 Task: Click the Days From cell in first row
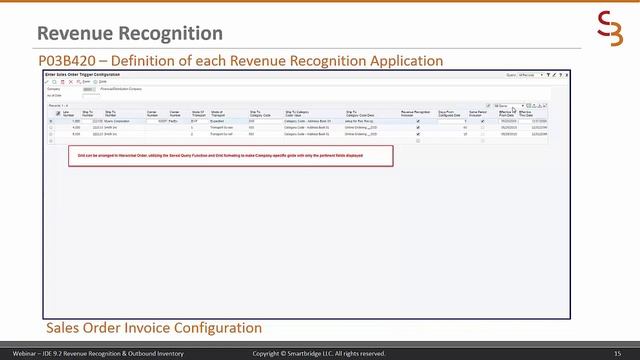click(452, 121)
